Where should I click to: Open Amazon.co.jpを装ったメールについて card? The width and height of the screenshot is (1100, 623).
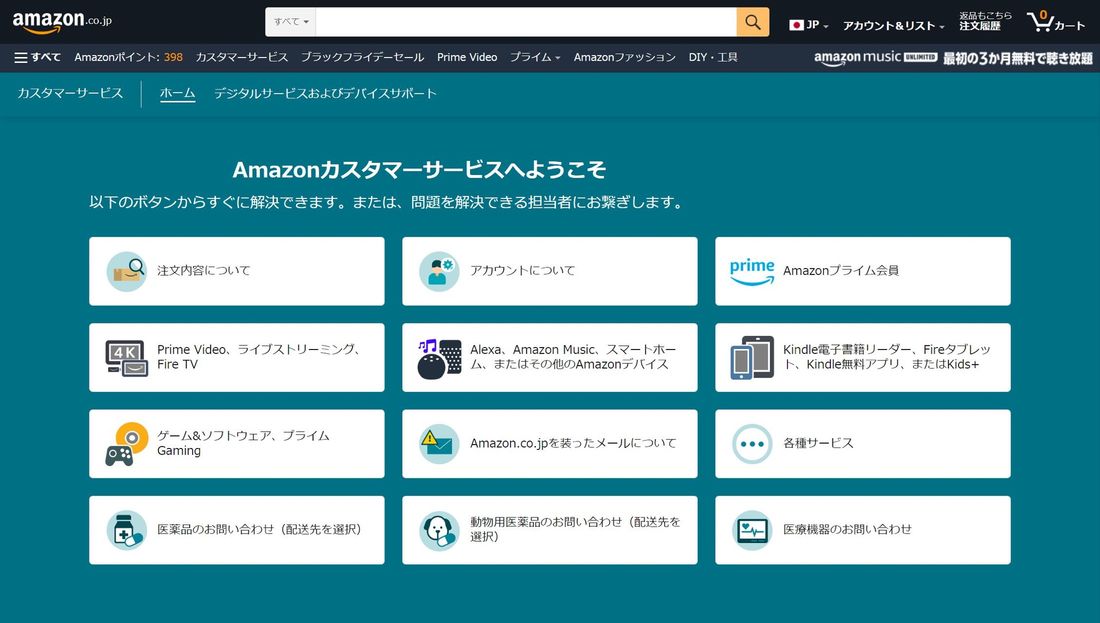click(x=550, y=444)
